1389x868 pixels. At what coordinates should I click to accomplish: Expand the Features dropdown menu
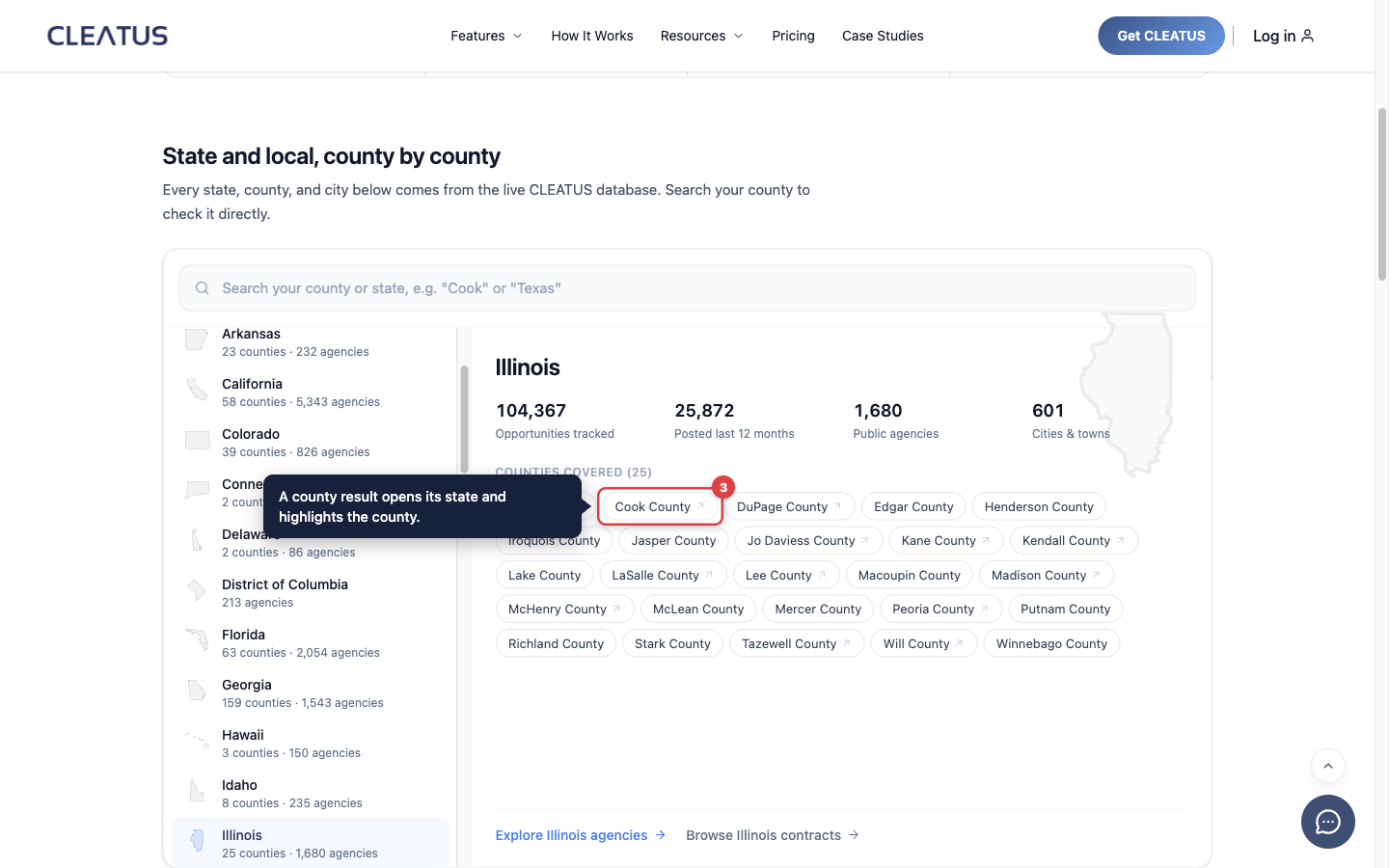point(486,36)
